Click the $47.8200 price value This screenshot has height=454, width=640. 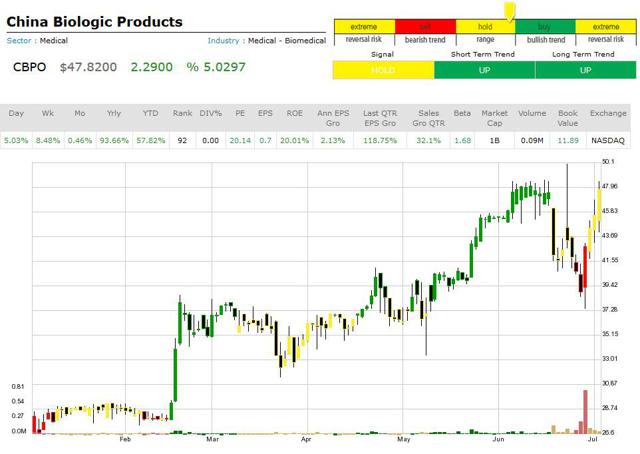(88, 67)
